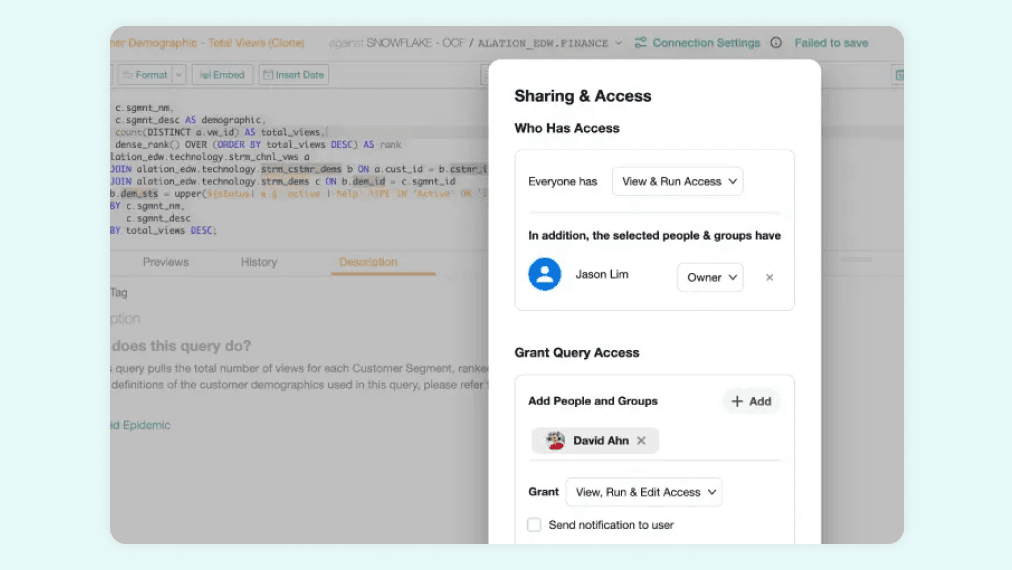The image size is (1012, 570).
Task: Click the Embed toolbar button
Action: click(222, 75)
